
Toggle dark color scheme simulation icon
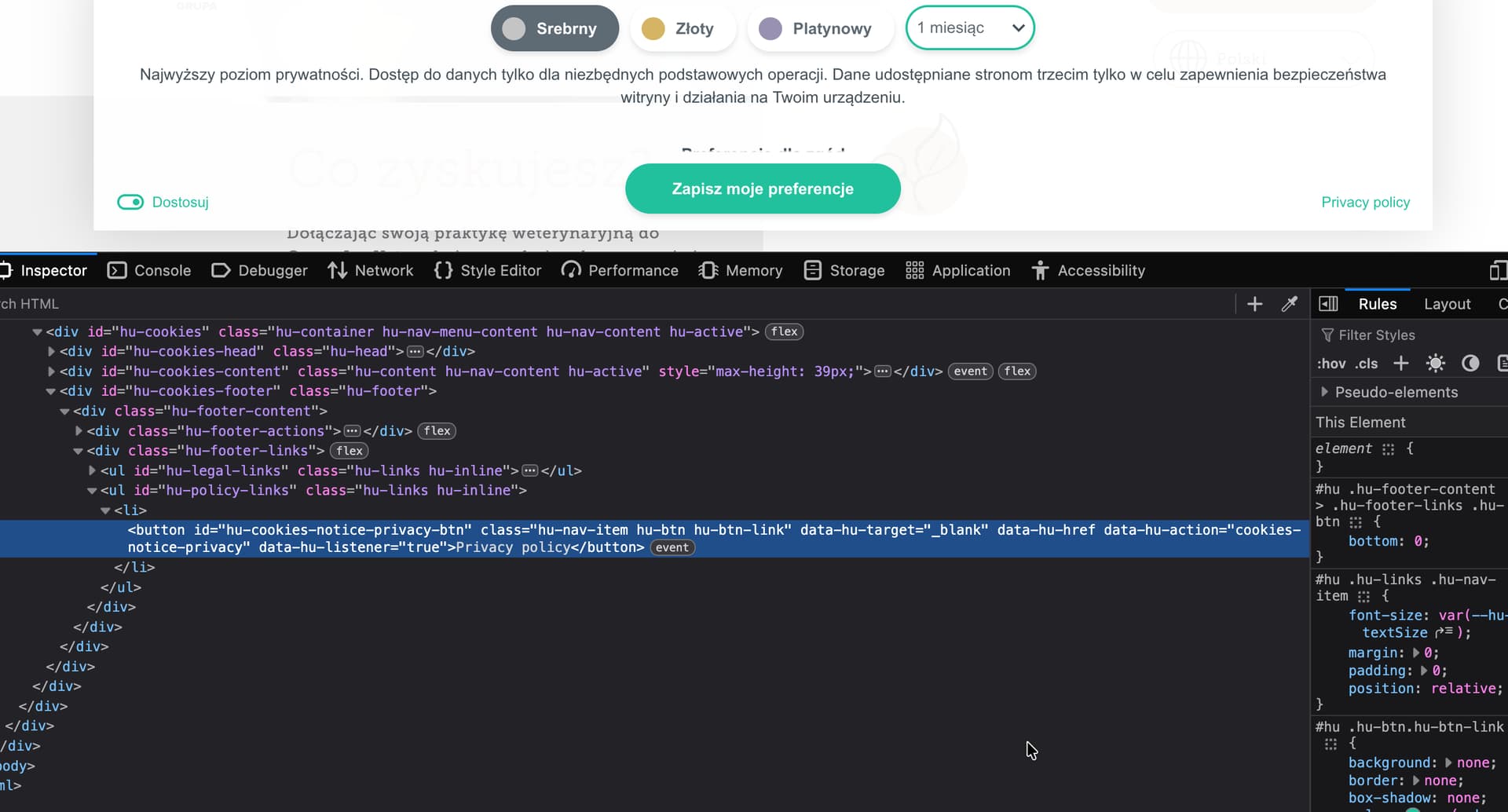tap(1470, 363)
